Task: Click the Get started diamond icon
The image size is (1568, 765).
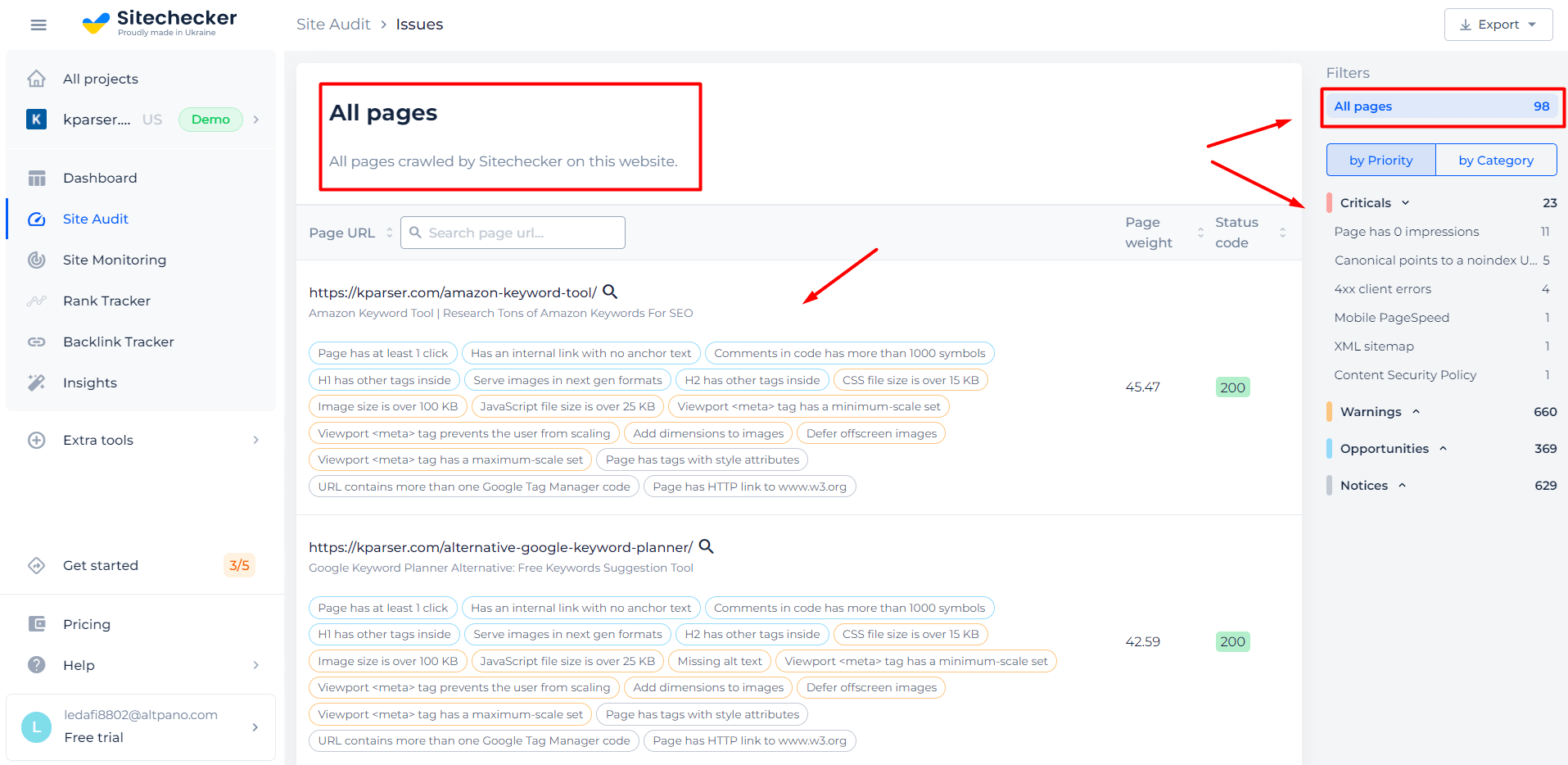Action: pyautogui.click(x=37, y=565)
